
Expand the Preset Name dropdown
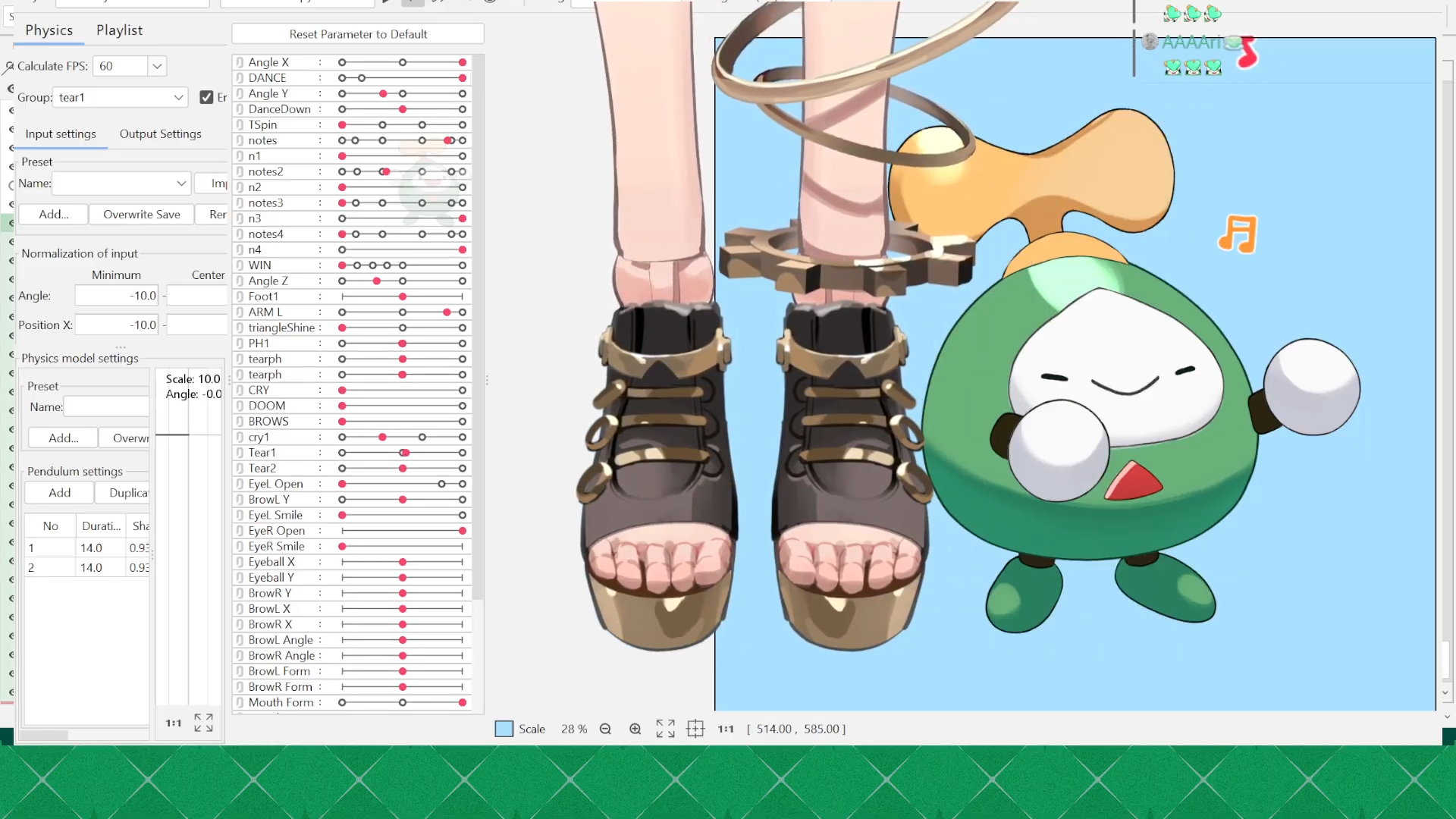pos(181,184)
